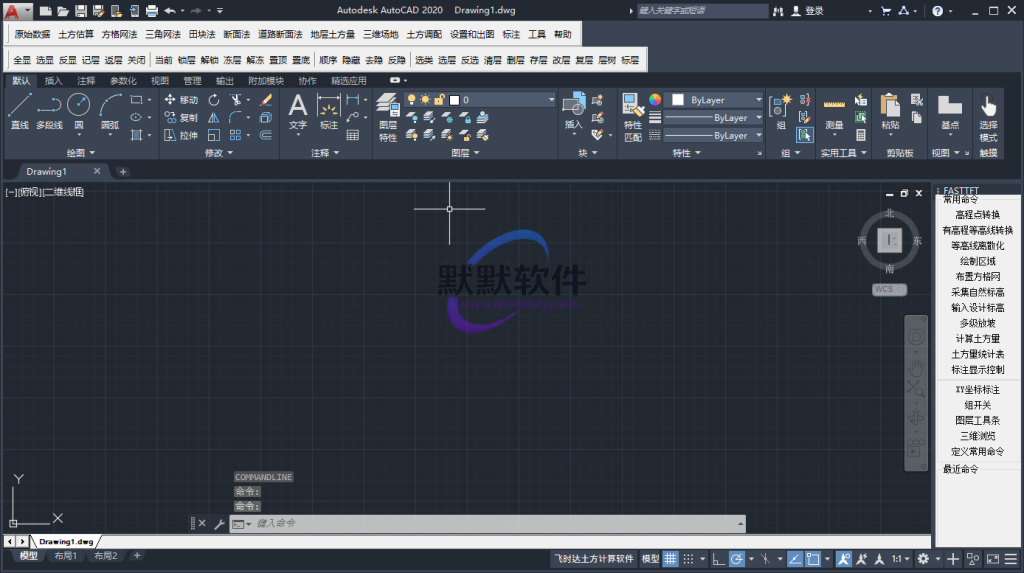Open the 土方估算 menu
The width and height of the screenshot is (1024, 573).
tap(76, 34)
